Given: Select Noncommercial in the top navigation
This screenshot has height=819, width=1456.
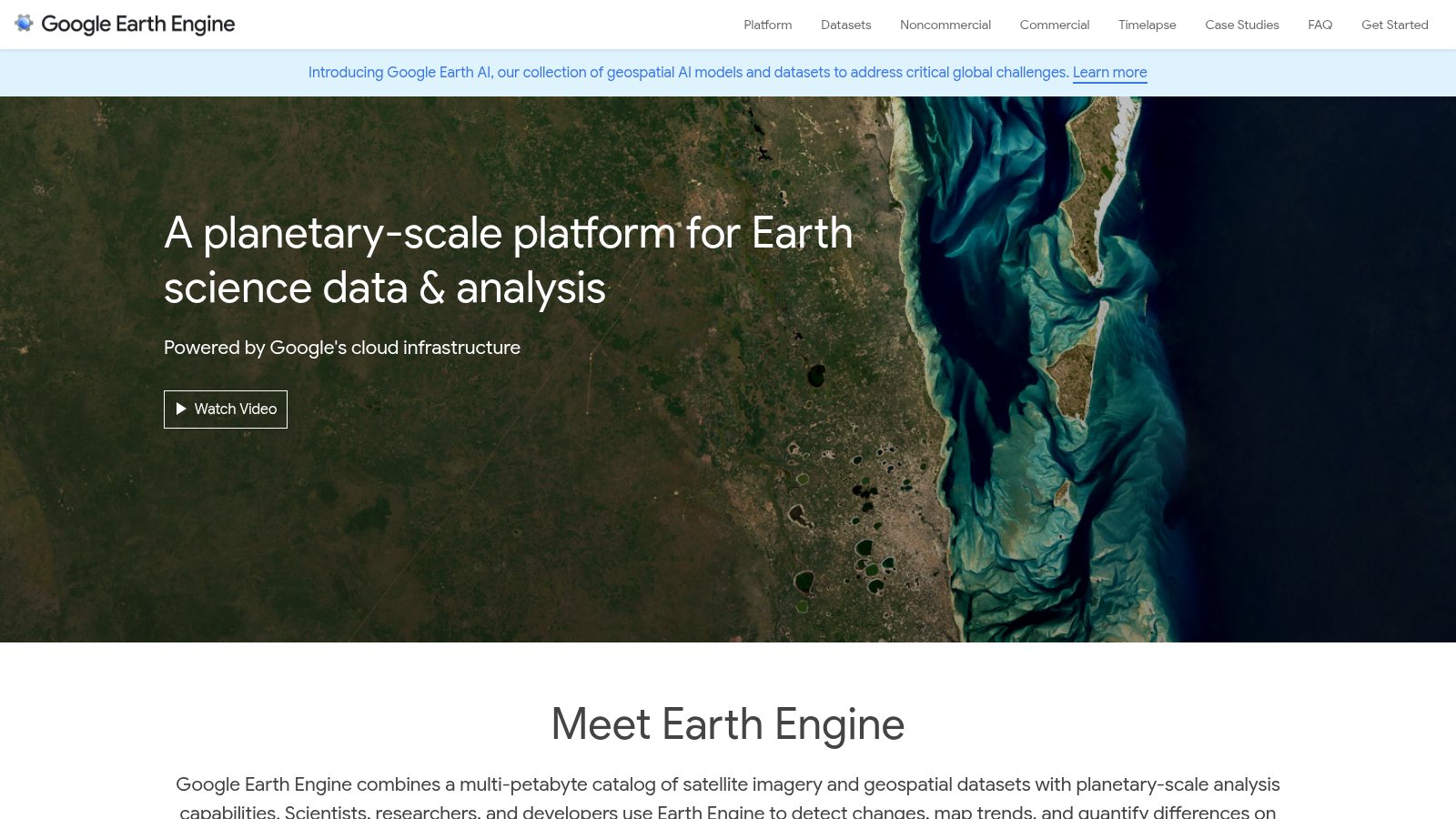Looking at the screenshot, I should point(945,25).
